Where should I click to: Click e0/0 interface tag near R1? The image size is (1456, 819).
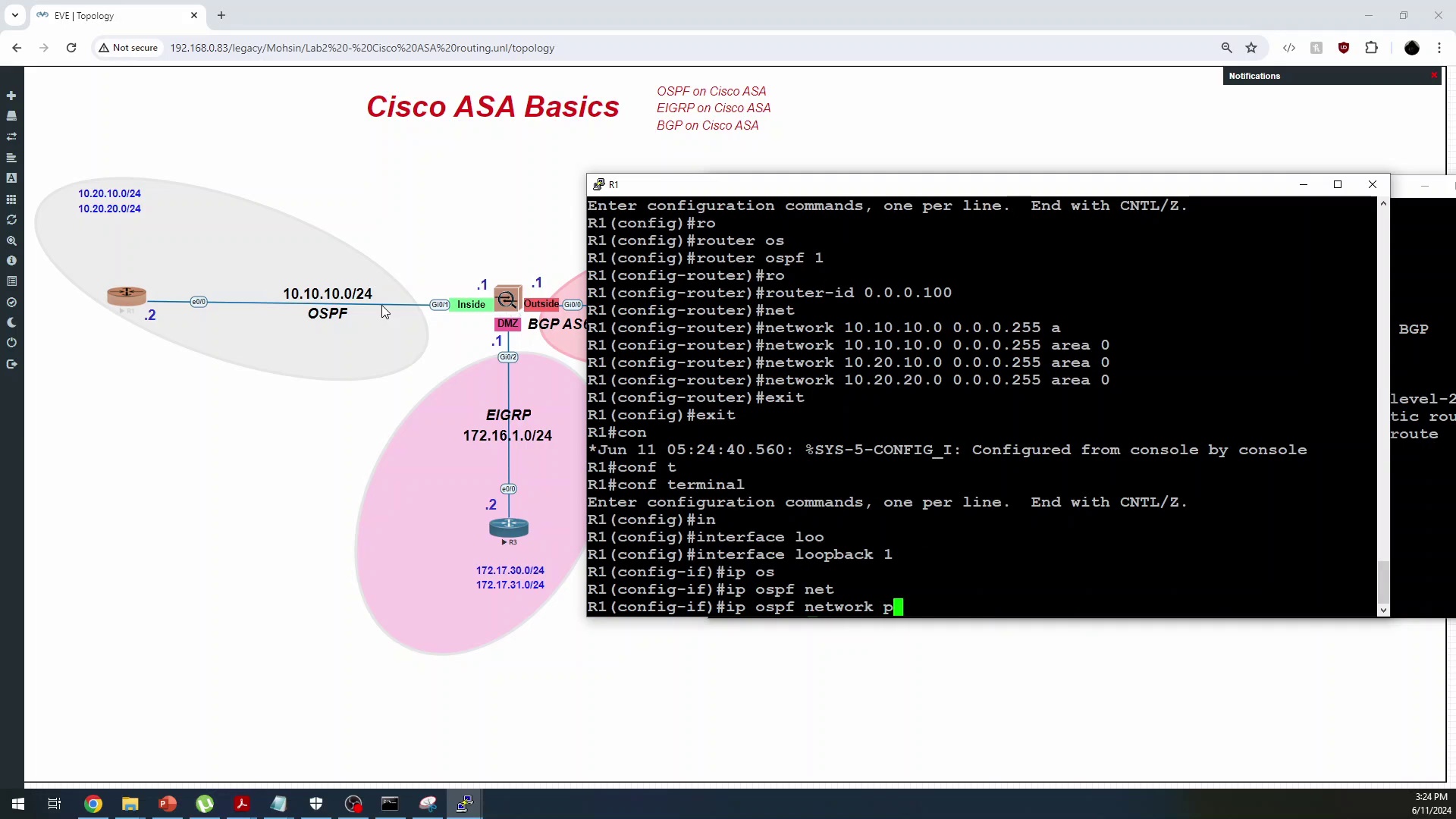pyautogui.click(x=199, y=302)
